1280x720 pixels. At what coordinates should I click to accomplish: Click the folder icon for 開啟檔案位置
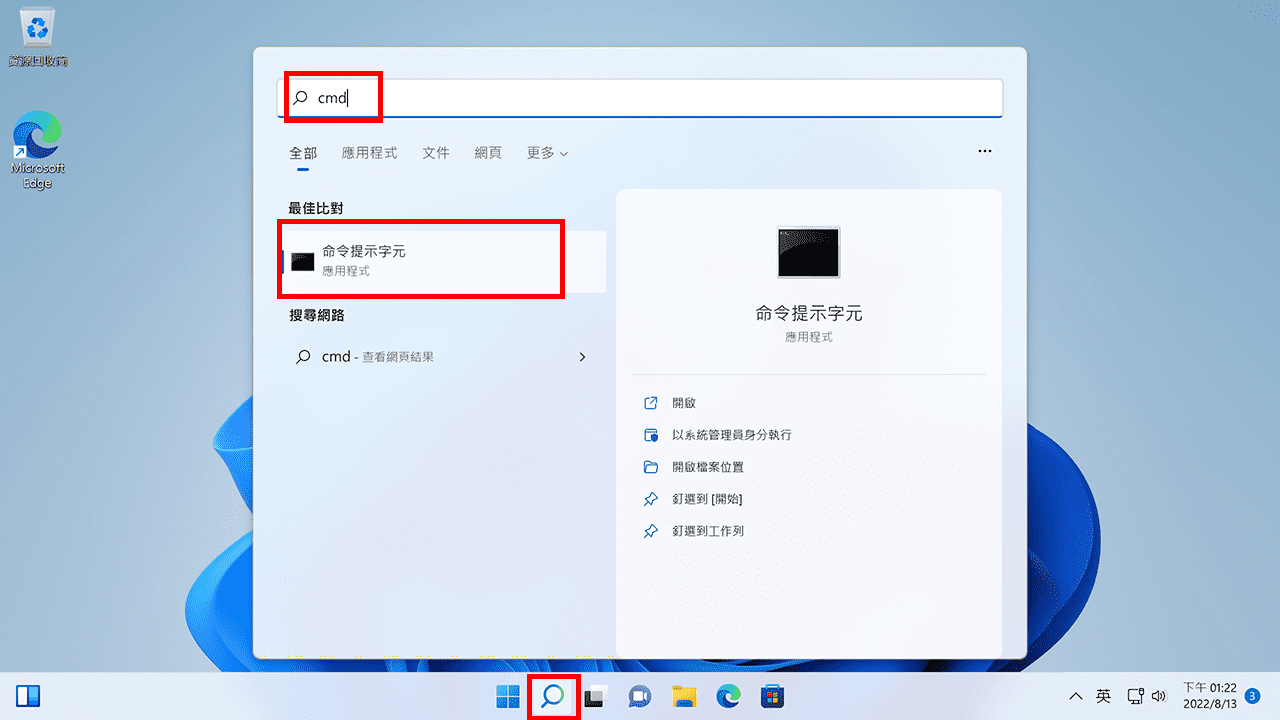(651, 467)
